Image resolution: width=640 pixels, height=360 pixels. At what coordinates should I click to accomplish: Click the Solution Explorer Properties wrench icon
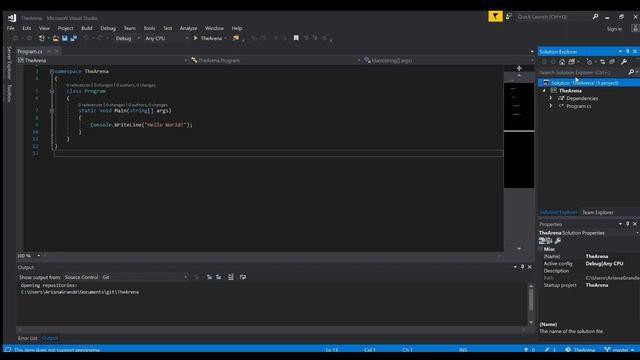pyautogui.click(x=624, y=62)
